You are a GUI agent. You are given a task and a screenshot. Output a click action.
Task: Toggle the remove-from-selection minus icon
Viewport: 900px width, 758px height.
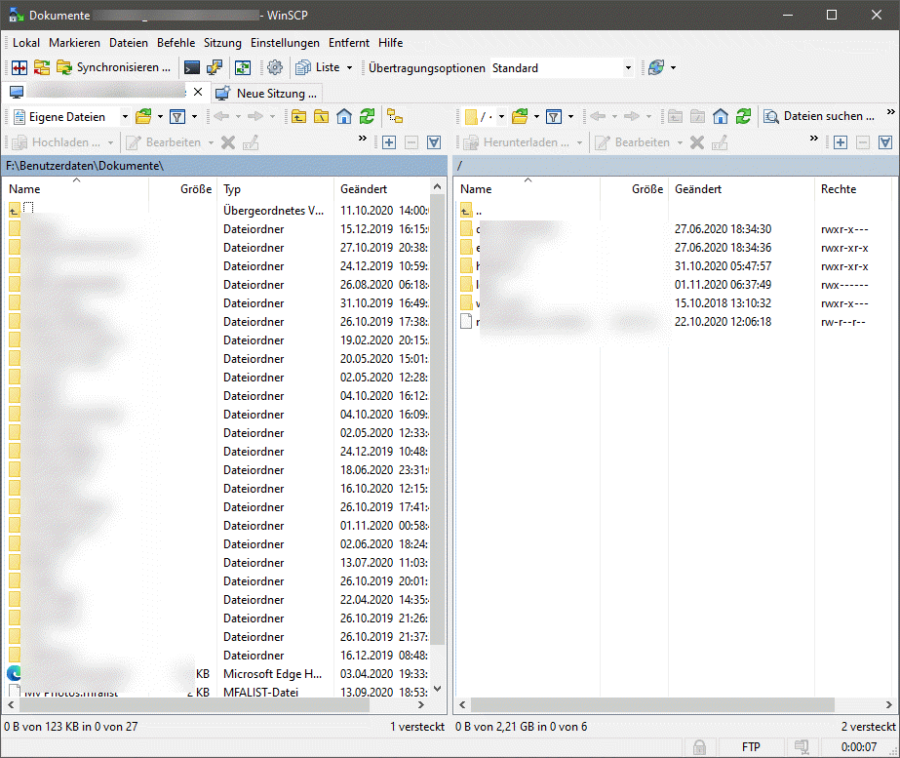(411, 143)
